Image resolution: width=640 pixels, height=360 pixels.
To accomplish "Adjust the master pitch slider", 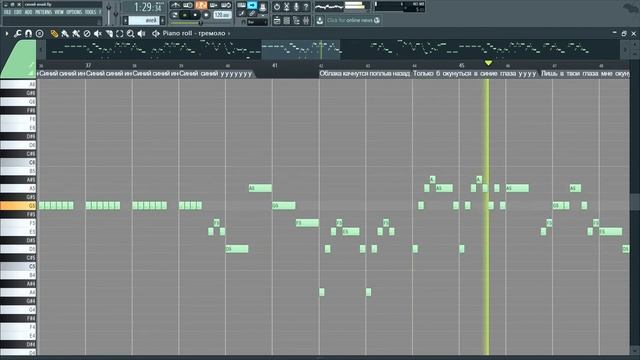I will point(116,13).
